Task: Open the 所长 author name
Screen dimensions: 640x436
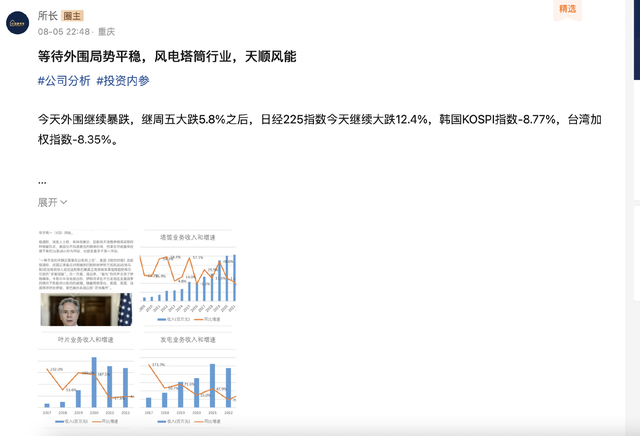Action: [48, 16]
